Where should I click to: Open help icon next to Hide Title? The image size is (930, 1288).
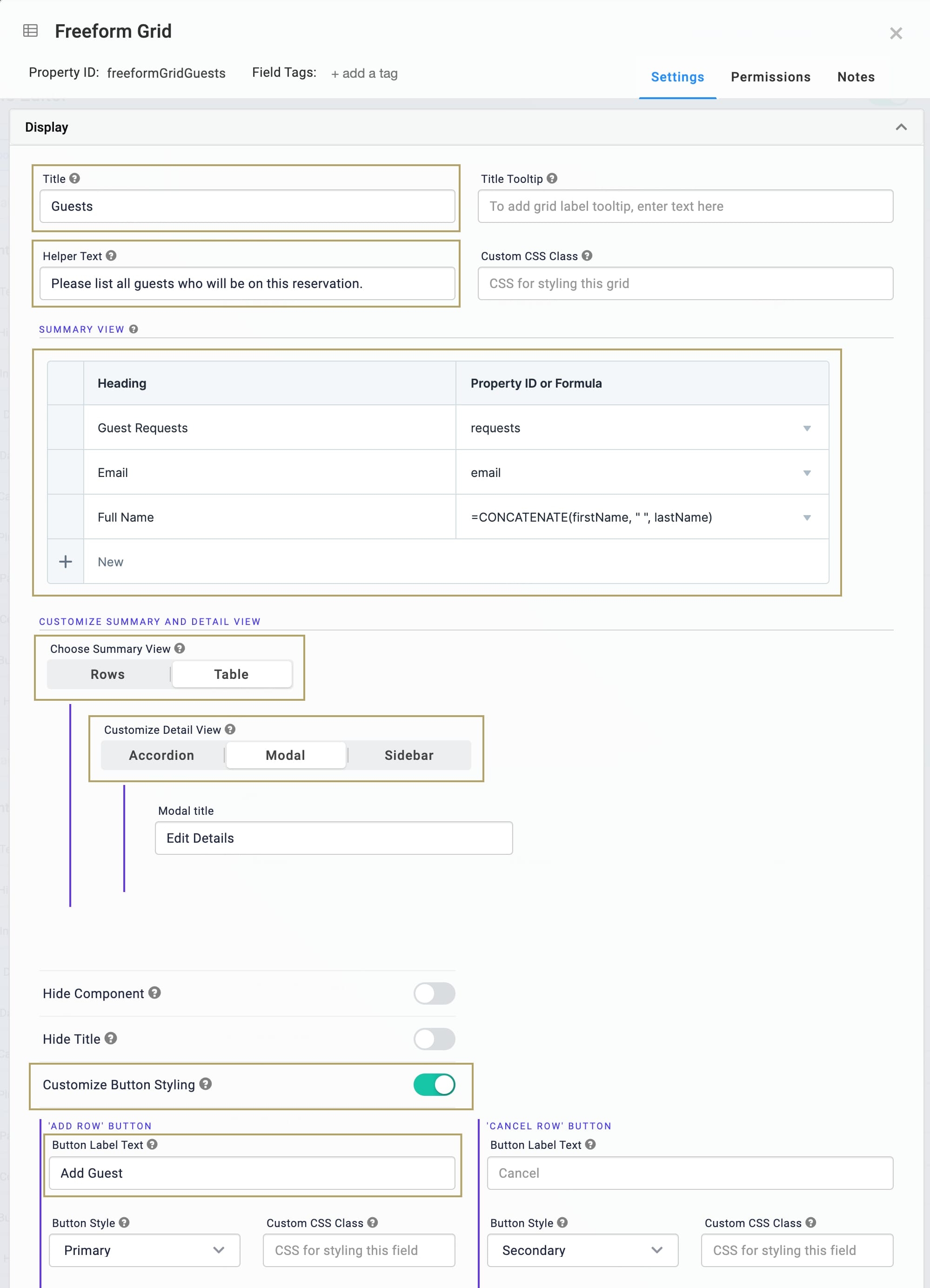111,1038
